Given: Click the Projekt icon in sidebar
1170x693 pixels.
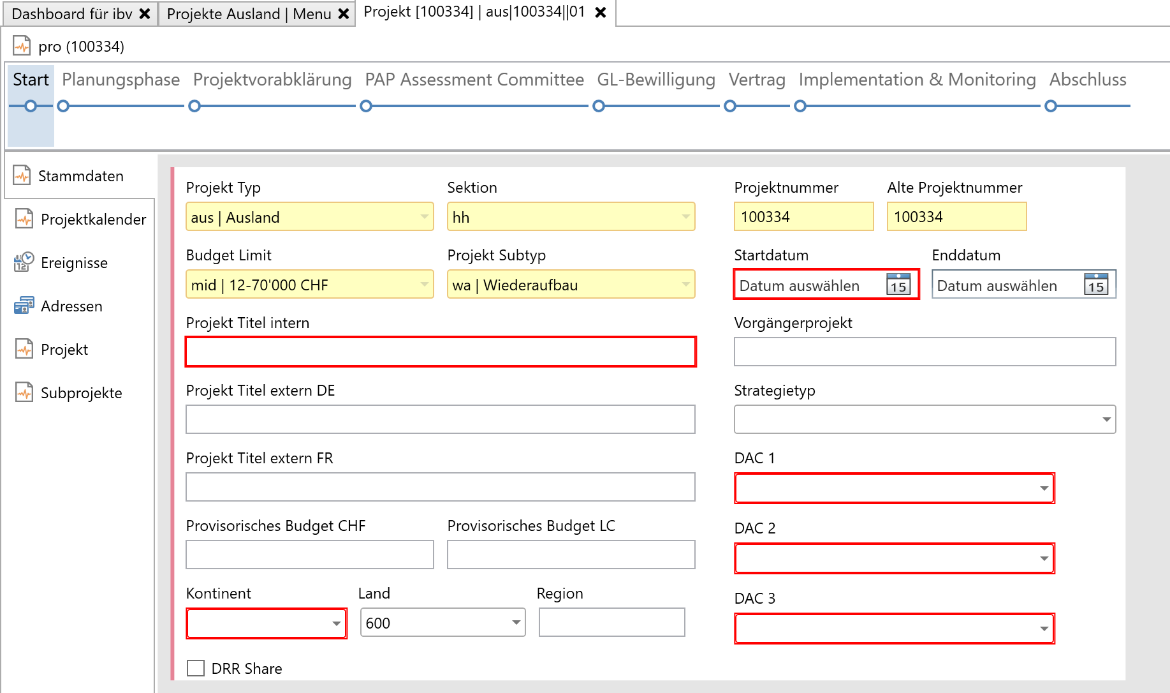Looking at the screenshot, I should (24, 349).
